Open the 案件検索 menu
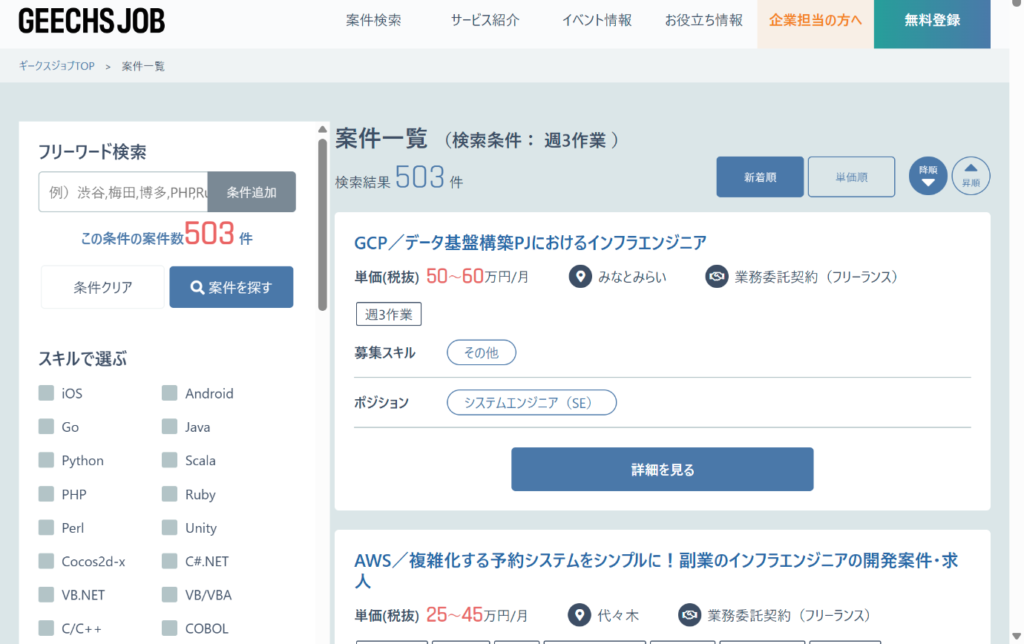 [x=374, y=20]
